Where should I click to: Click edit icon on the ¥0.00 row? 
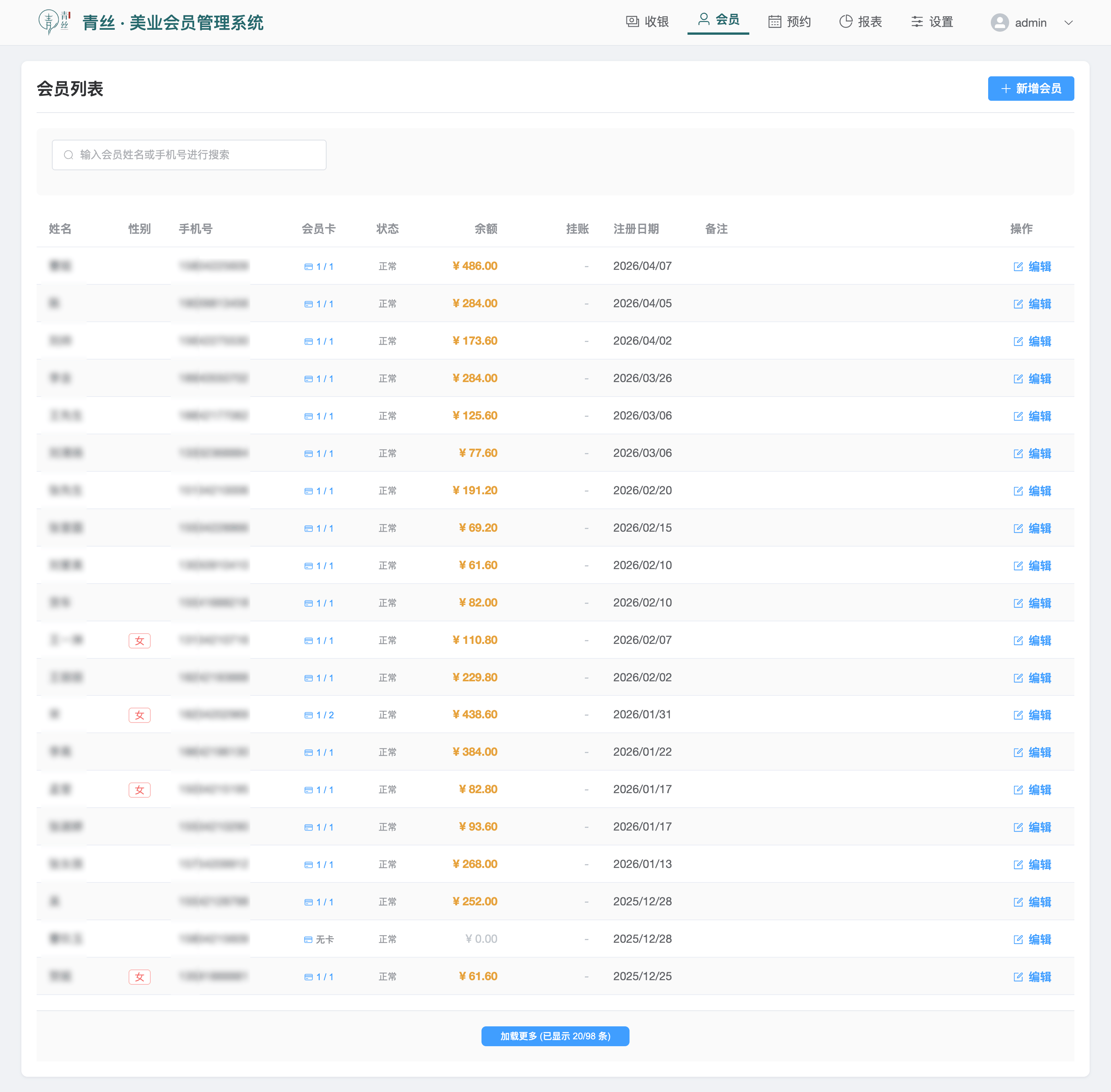1018,939
